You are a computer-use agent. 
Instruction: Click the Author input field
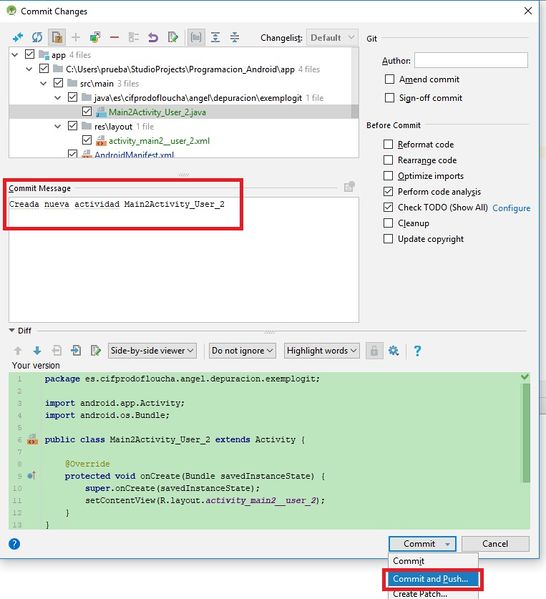point(471,60)
